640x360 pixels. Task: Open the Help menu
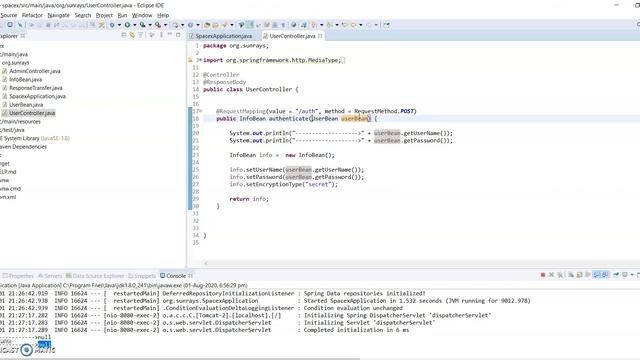tap(163, 15)
